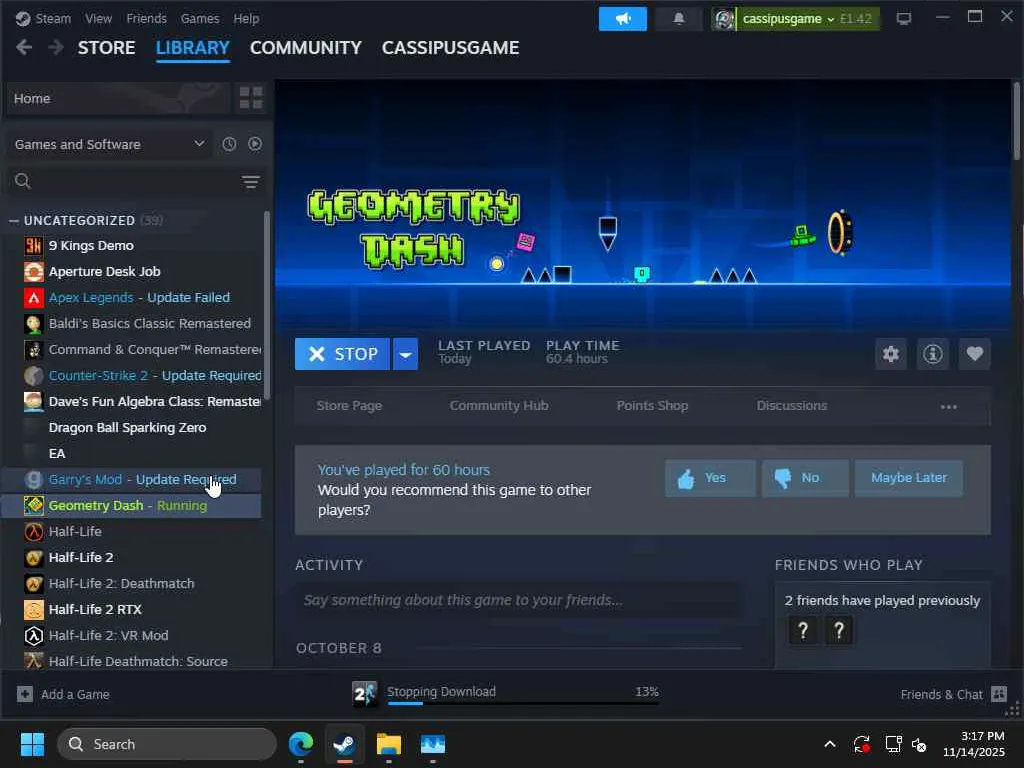Open the CASSIPUSGAME profile tab

point(451,48)
